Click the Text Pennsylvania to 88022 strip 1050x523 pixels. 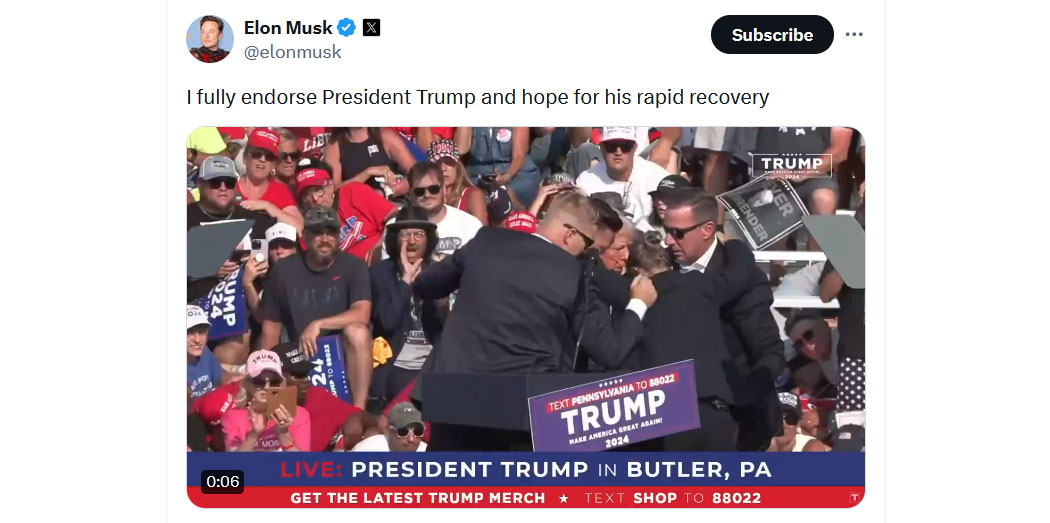click(x=613, y=391)
